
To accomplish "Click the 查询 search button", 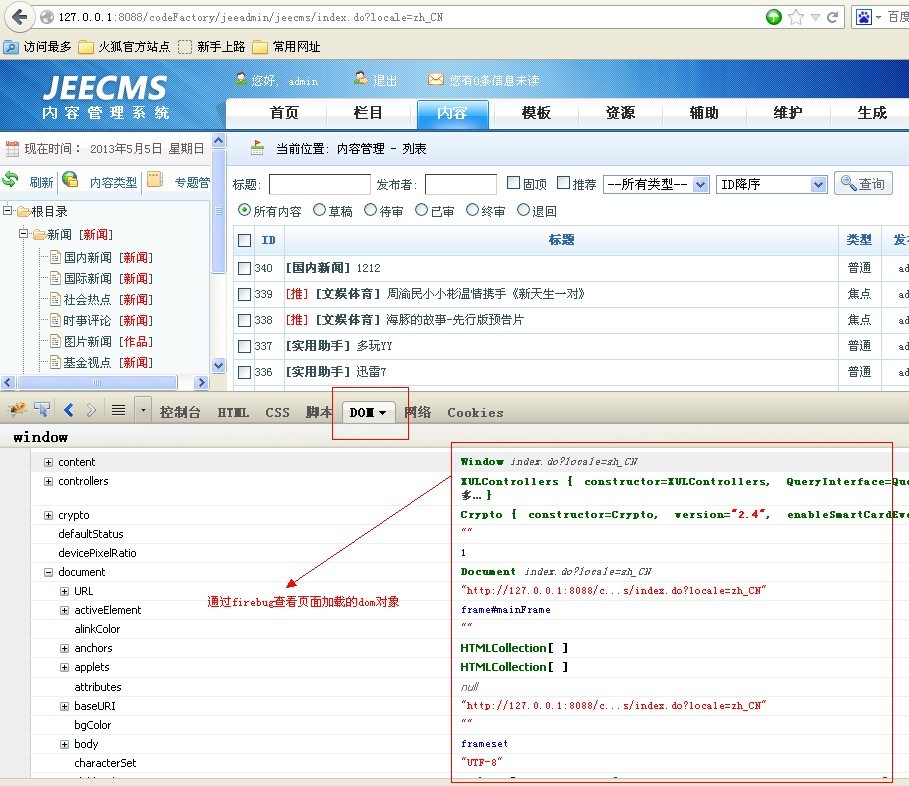I will pyautogui.click(x=863, y=184).
